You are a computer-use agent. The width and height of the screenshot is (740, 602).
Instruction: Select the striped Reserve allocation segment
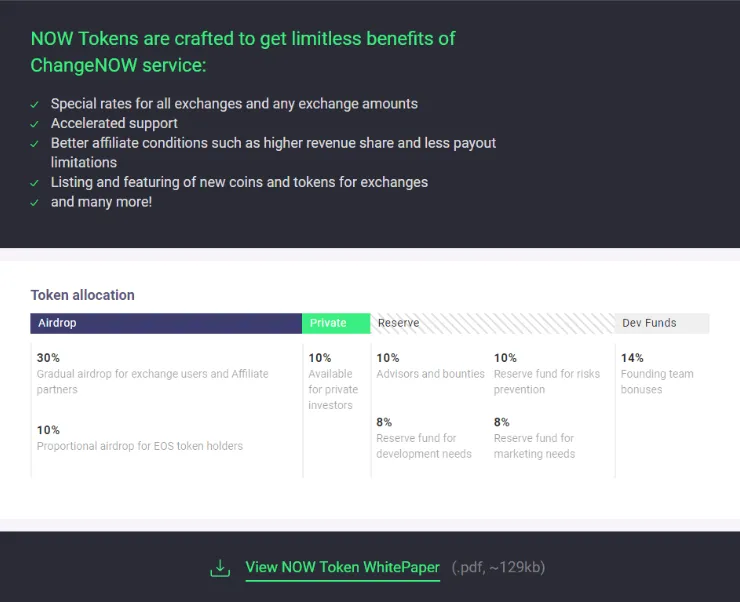[493, 323]
